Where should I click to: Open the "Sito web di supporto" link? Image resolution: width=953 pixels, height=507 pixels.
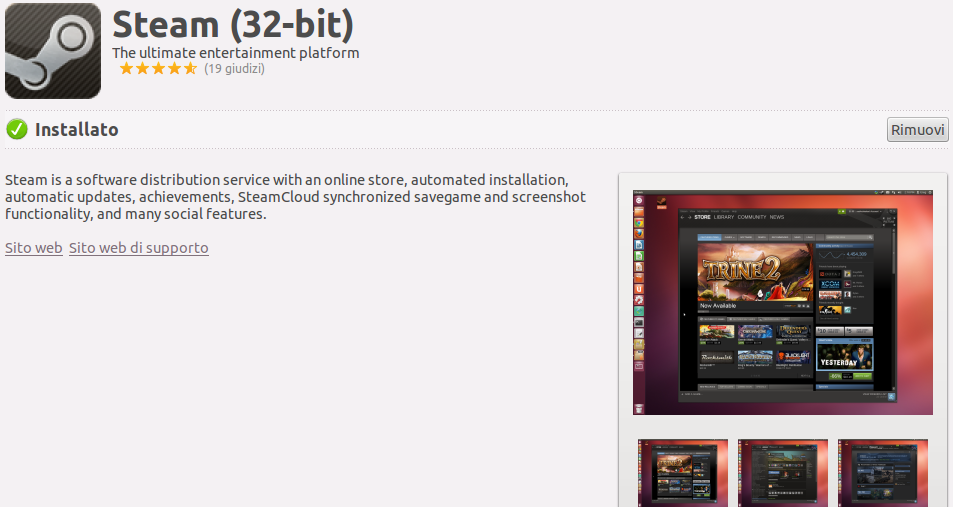(139, 247)
